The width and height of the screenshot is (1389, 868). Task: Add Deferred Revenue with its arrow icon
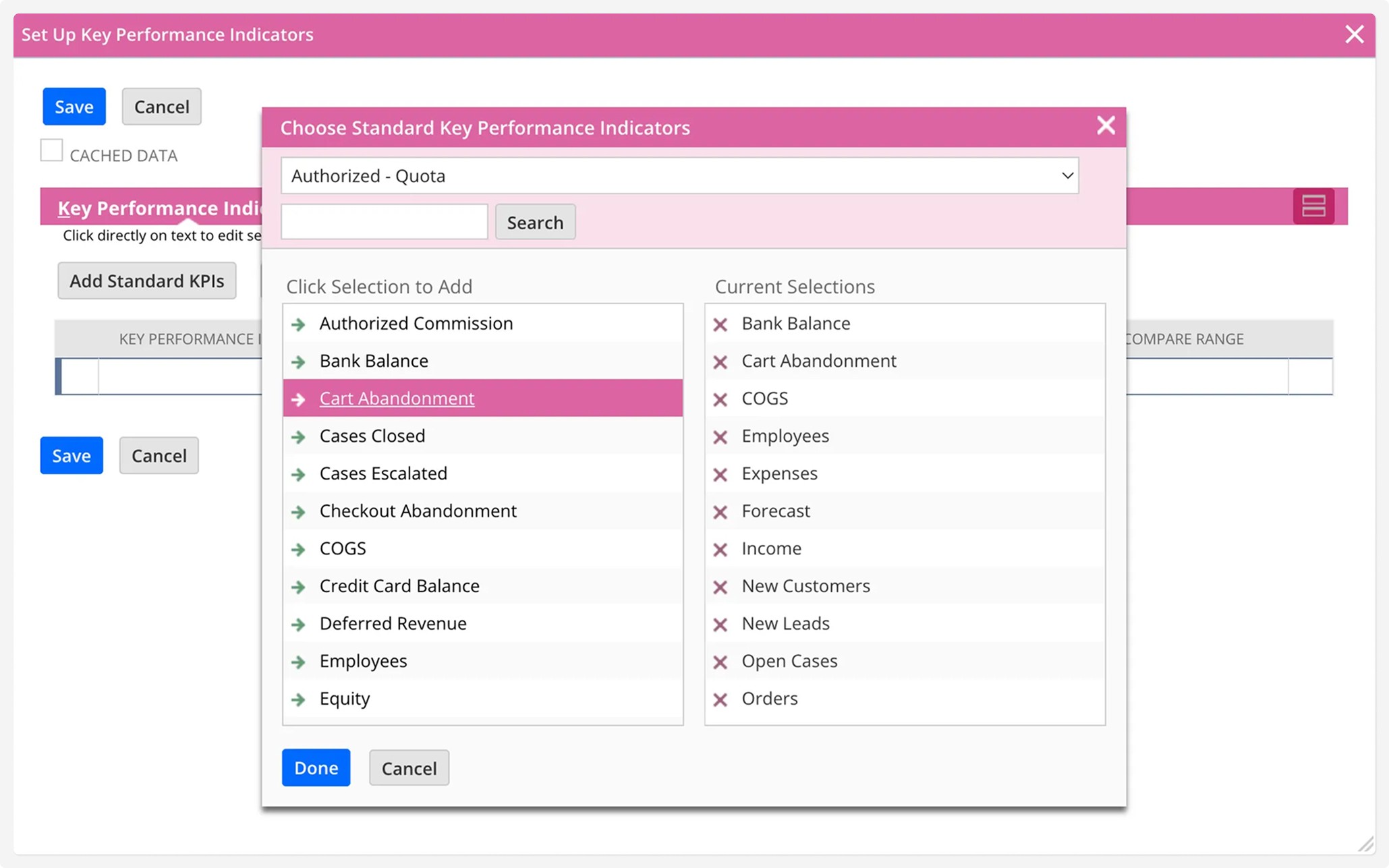point(299,624)
